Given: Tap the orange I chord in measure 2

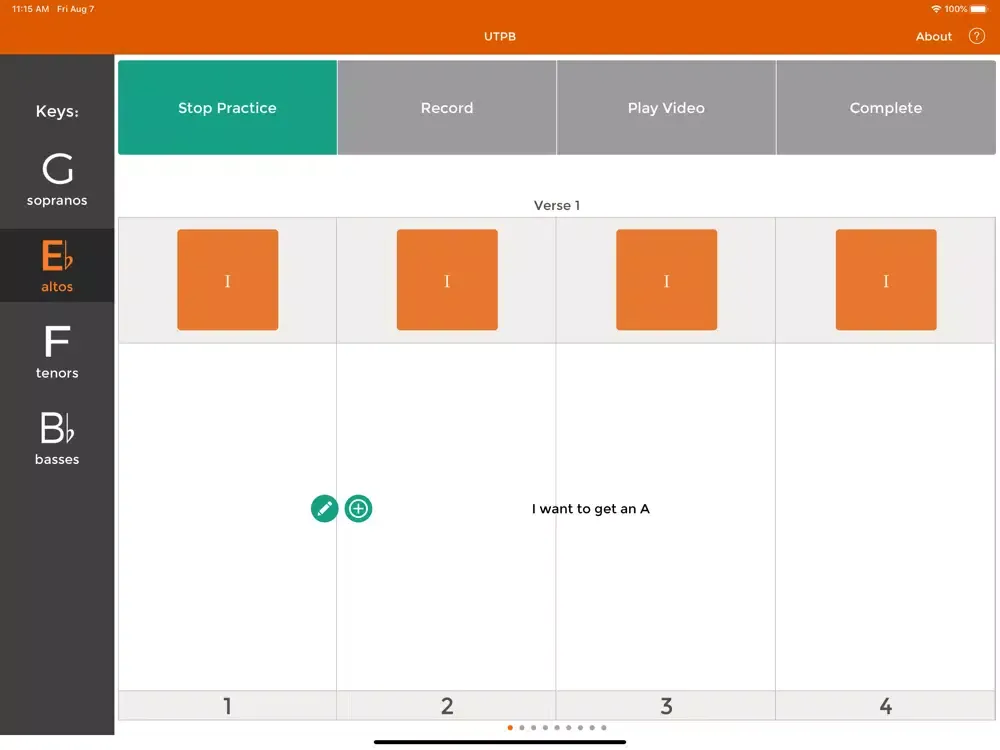Looking at the screenshot, I should pos(447,280).
